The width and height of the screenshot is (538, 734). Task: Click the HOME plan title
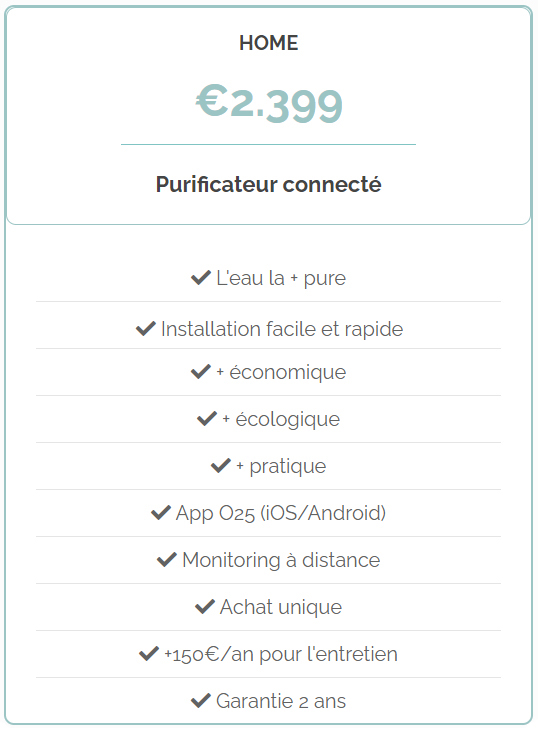[269, 43]
